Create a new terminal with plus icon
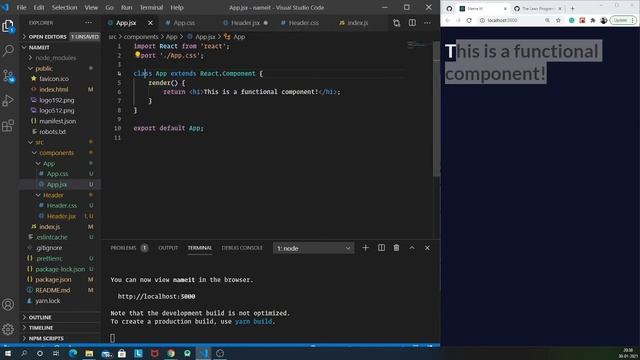The image size is (640, 360). pyautogui.click(x=365, y=248)
